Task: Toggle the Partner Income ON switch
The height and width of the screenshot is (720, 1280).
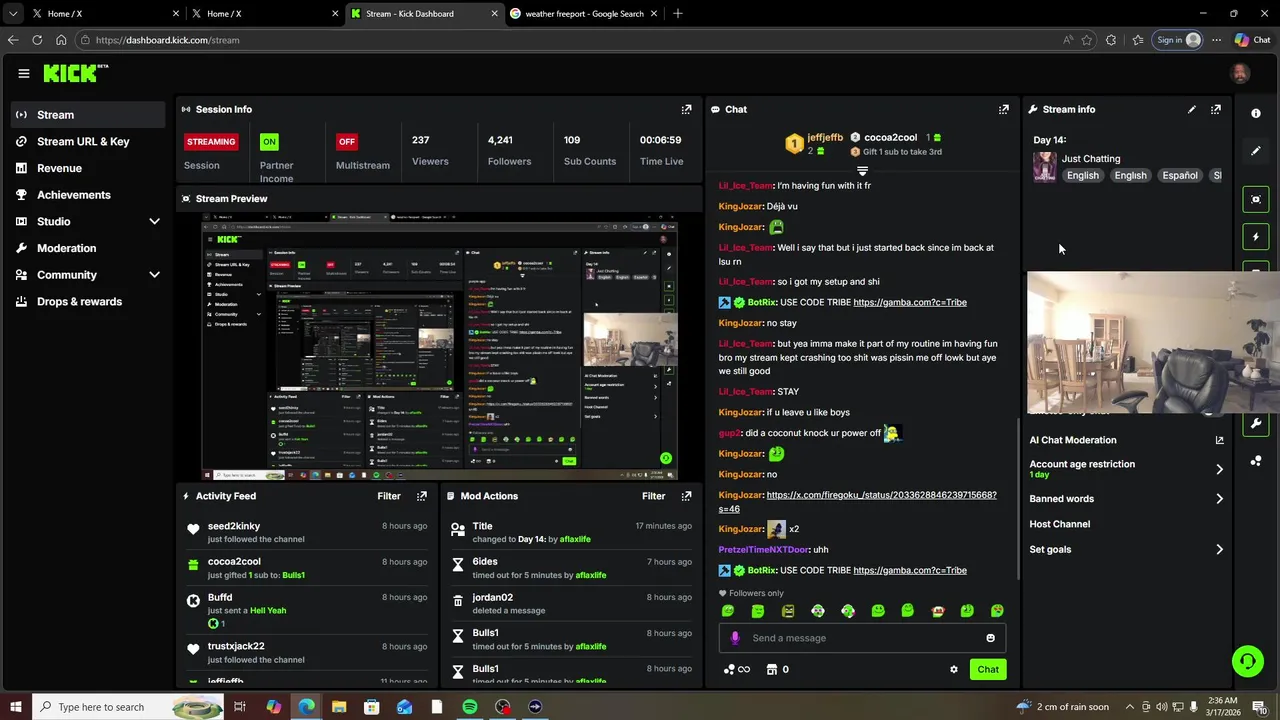Action: [269, 142]
